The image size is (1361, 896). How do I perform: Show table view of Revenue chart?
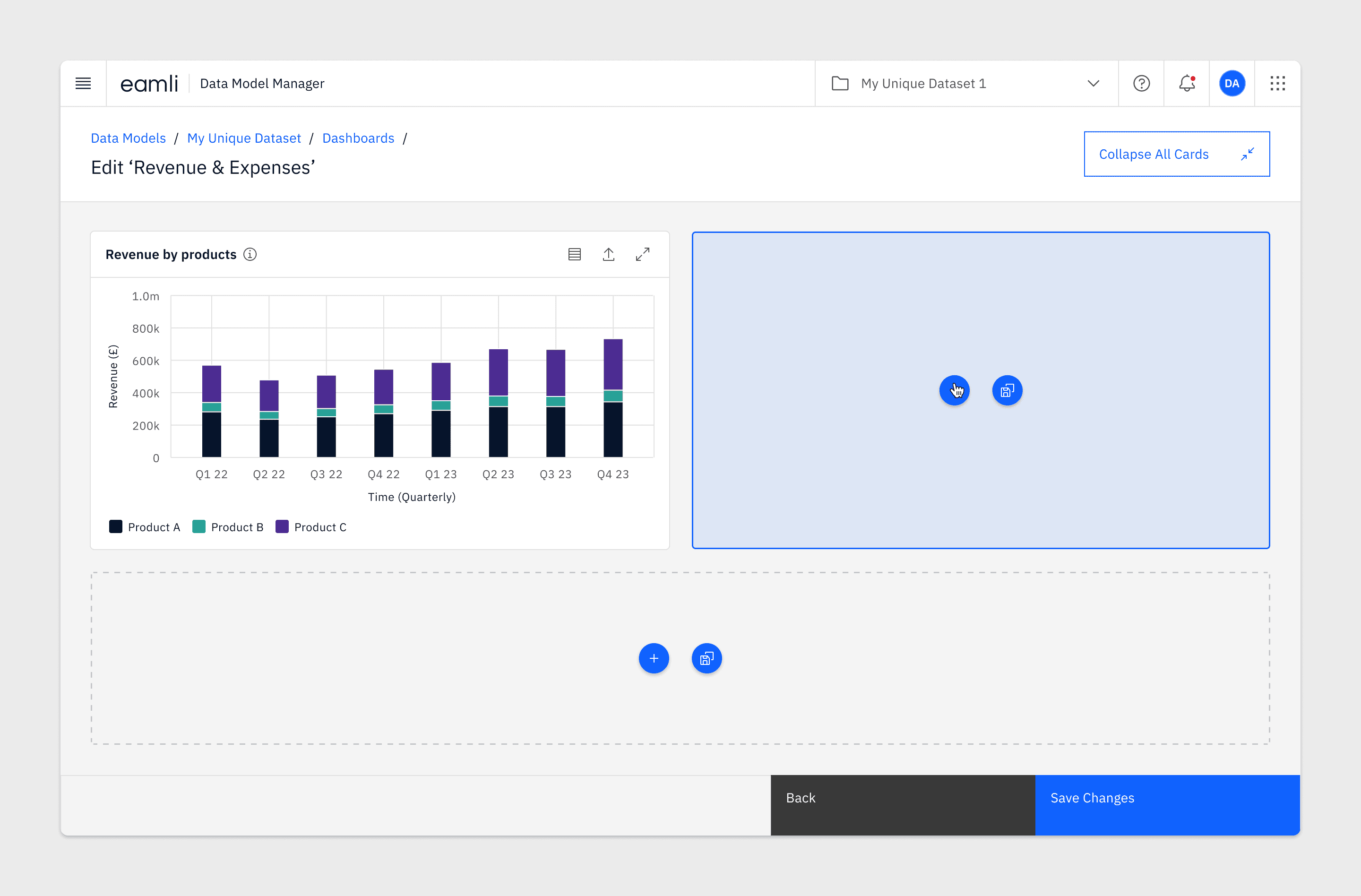(x=574, y=254)
